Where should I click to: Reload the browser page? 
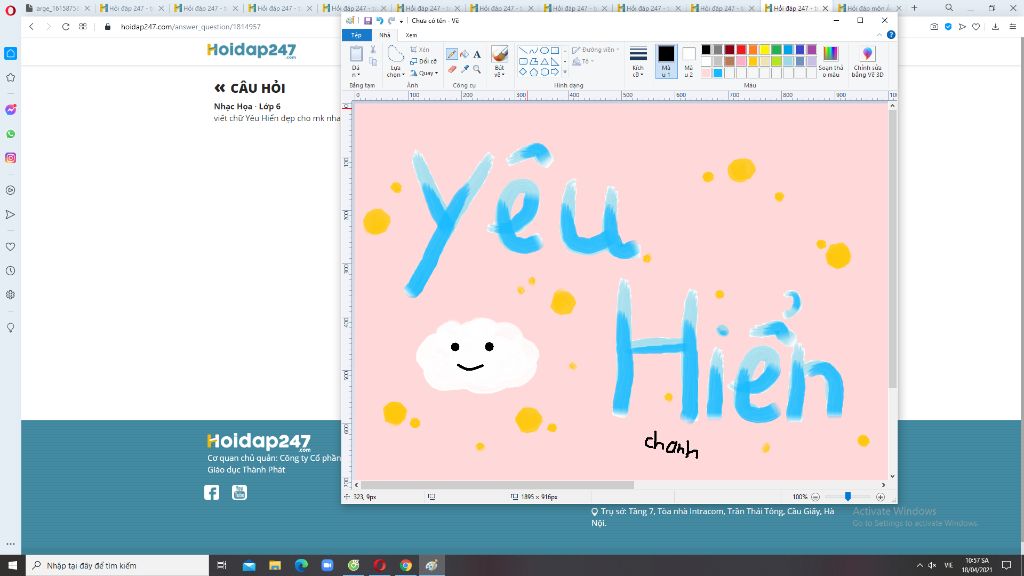tap(65, 27)
